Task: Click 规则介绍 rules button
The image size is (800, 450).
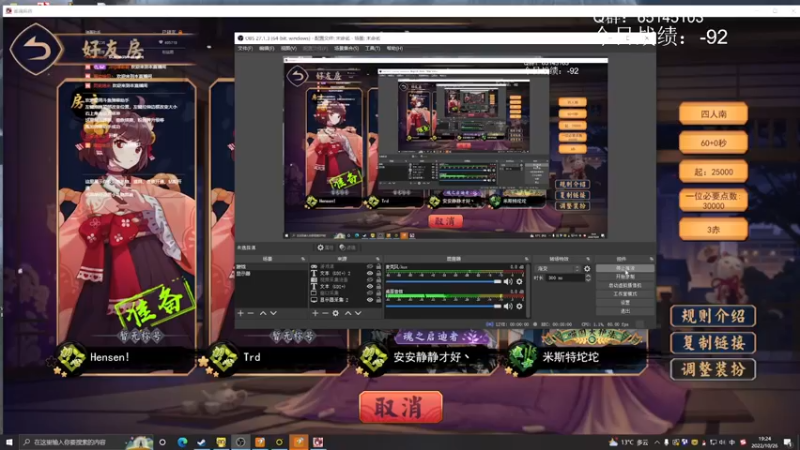Action: tap(713, 316)
